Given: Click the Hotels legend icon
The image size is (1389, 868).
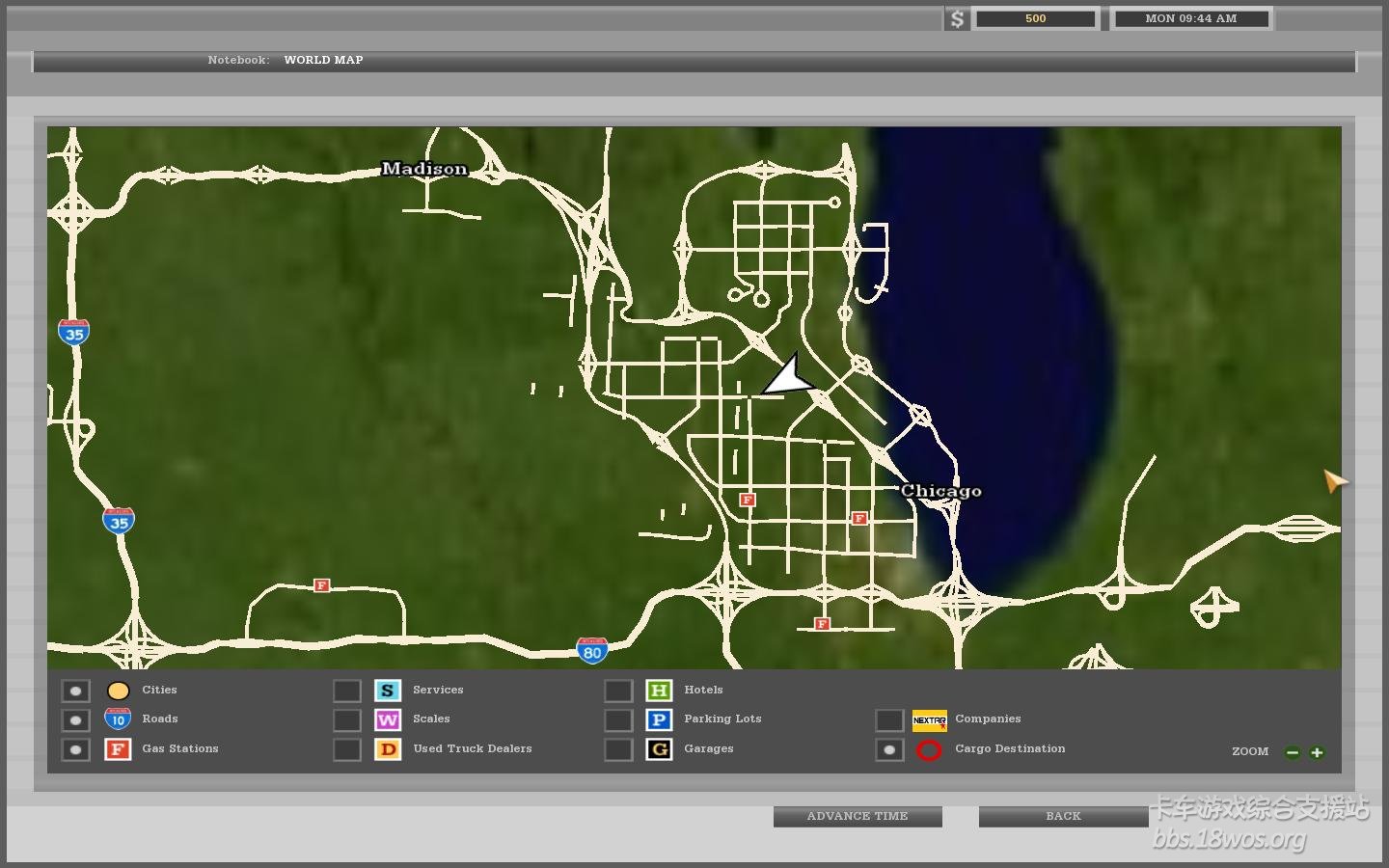Looking at the screenshot, I should 659,691.
